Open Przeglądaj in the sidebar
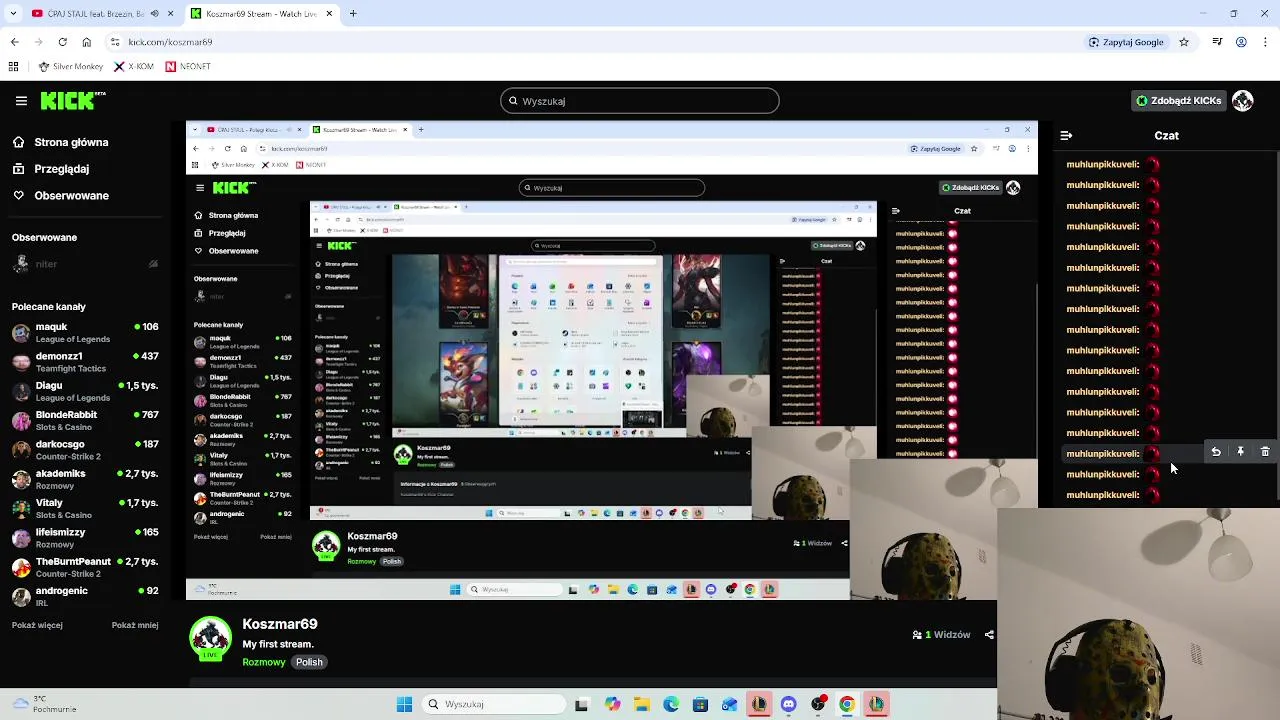This screenshot has width=1280, height=720. (50, 169)
